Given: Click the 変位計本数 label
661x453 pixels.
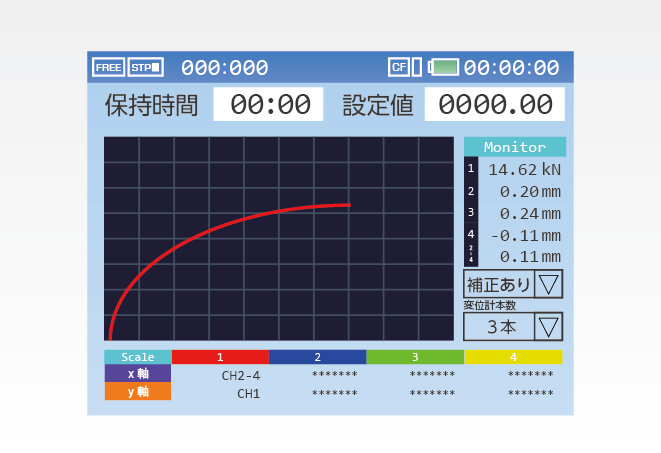Looking at the screenshot, I should [x=489, y=305].
